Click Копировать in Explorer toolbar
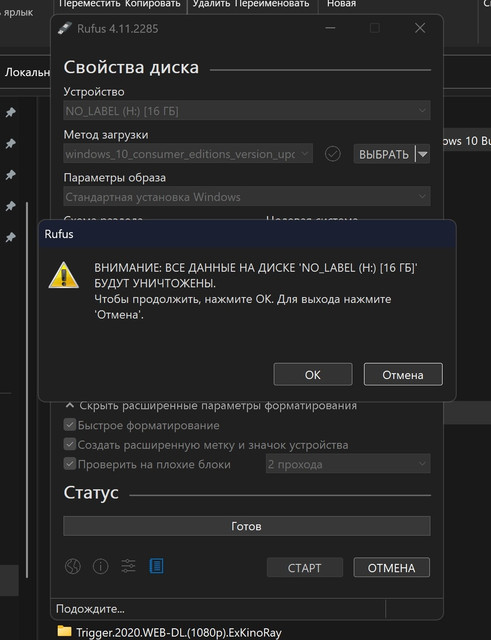Viewport: 491px width, 640px height. (x=153, y=4)
